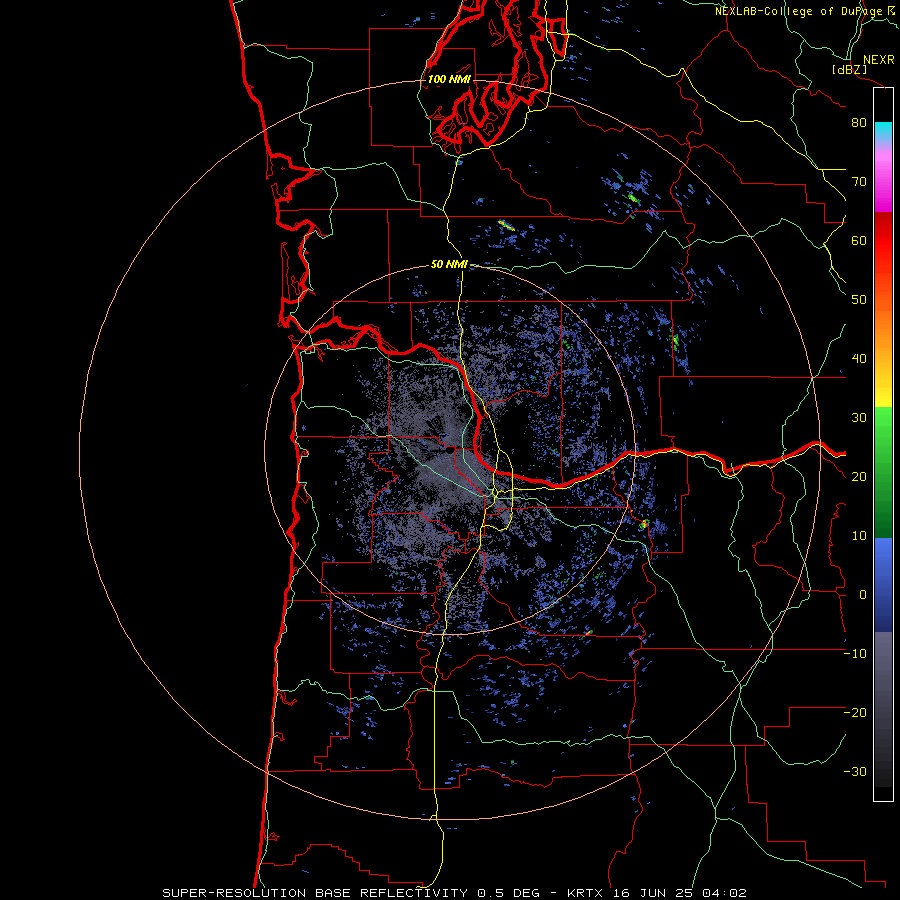Select the 100 NMI range ring label

pyautogui.click(x=449, y=79)
